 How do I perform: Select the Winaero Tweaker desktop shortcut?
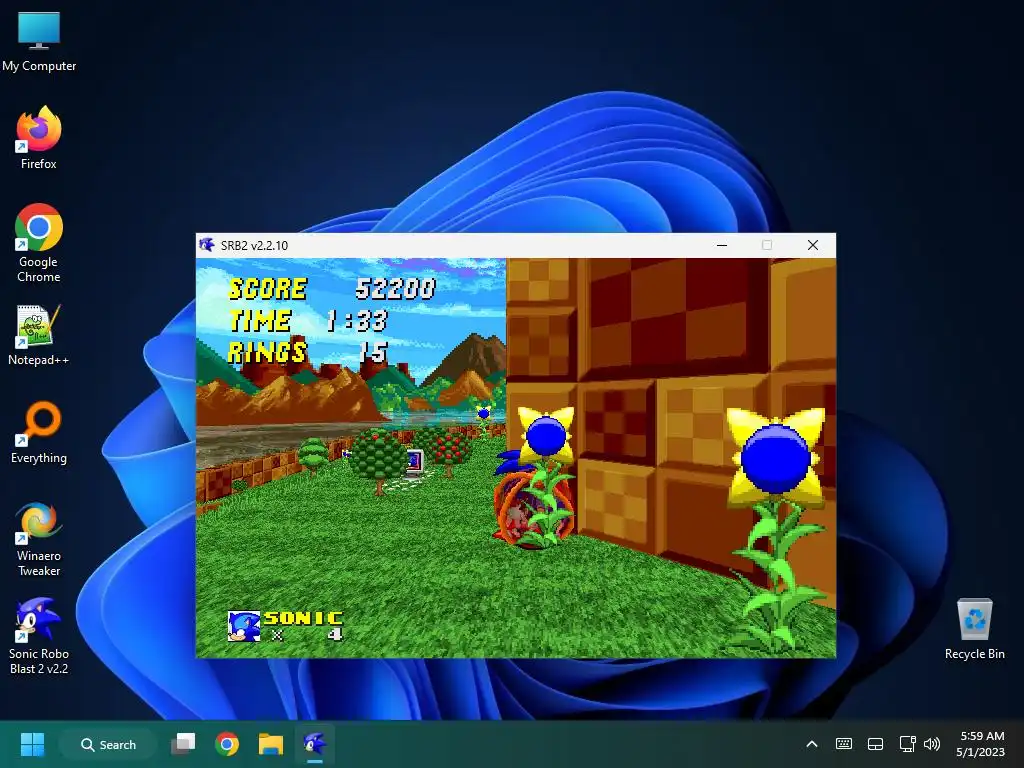[39, 538]
